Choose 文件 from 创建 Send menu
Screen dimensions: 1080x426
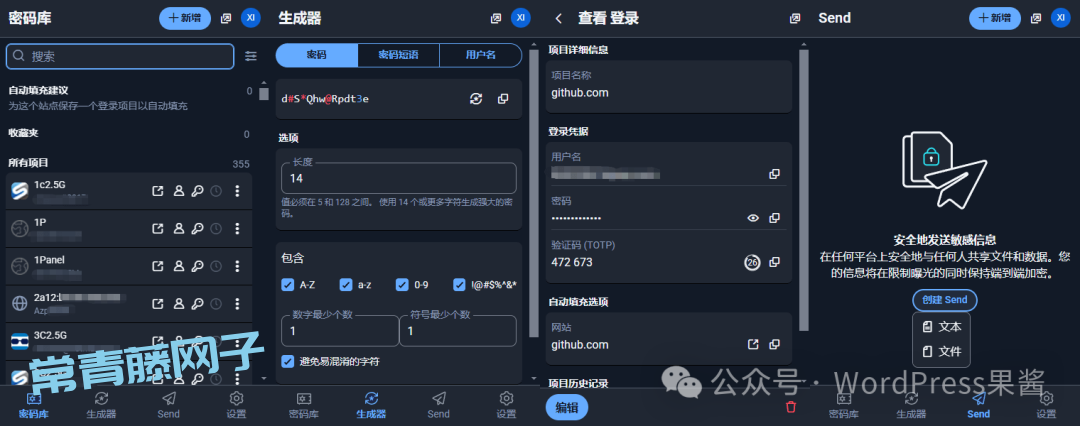coord(942,352)
